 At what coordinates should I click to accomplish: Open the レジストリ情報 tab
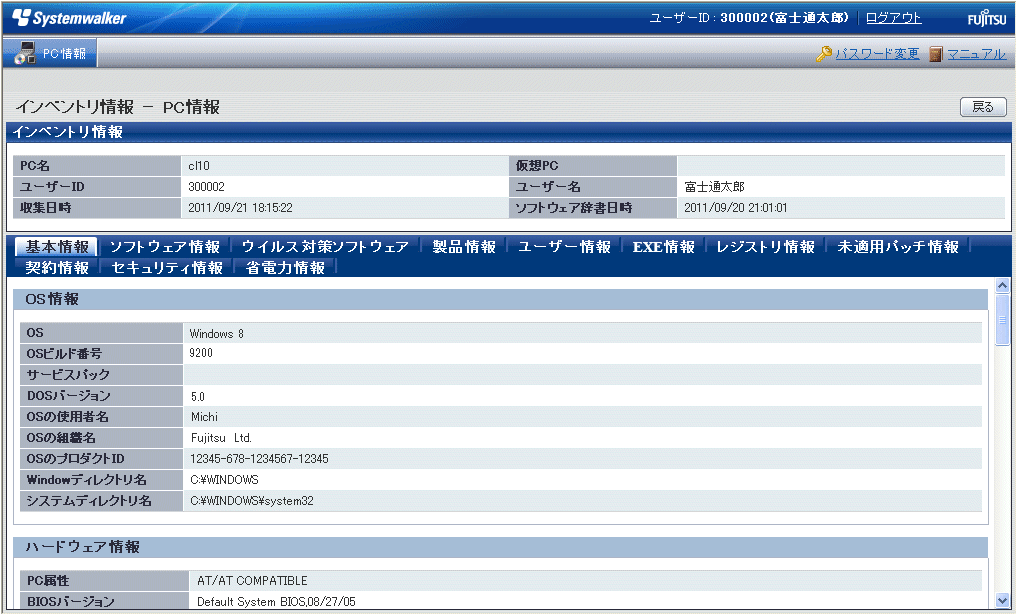(765, 247)
